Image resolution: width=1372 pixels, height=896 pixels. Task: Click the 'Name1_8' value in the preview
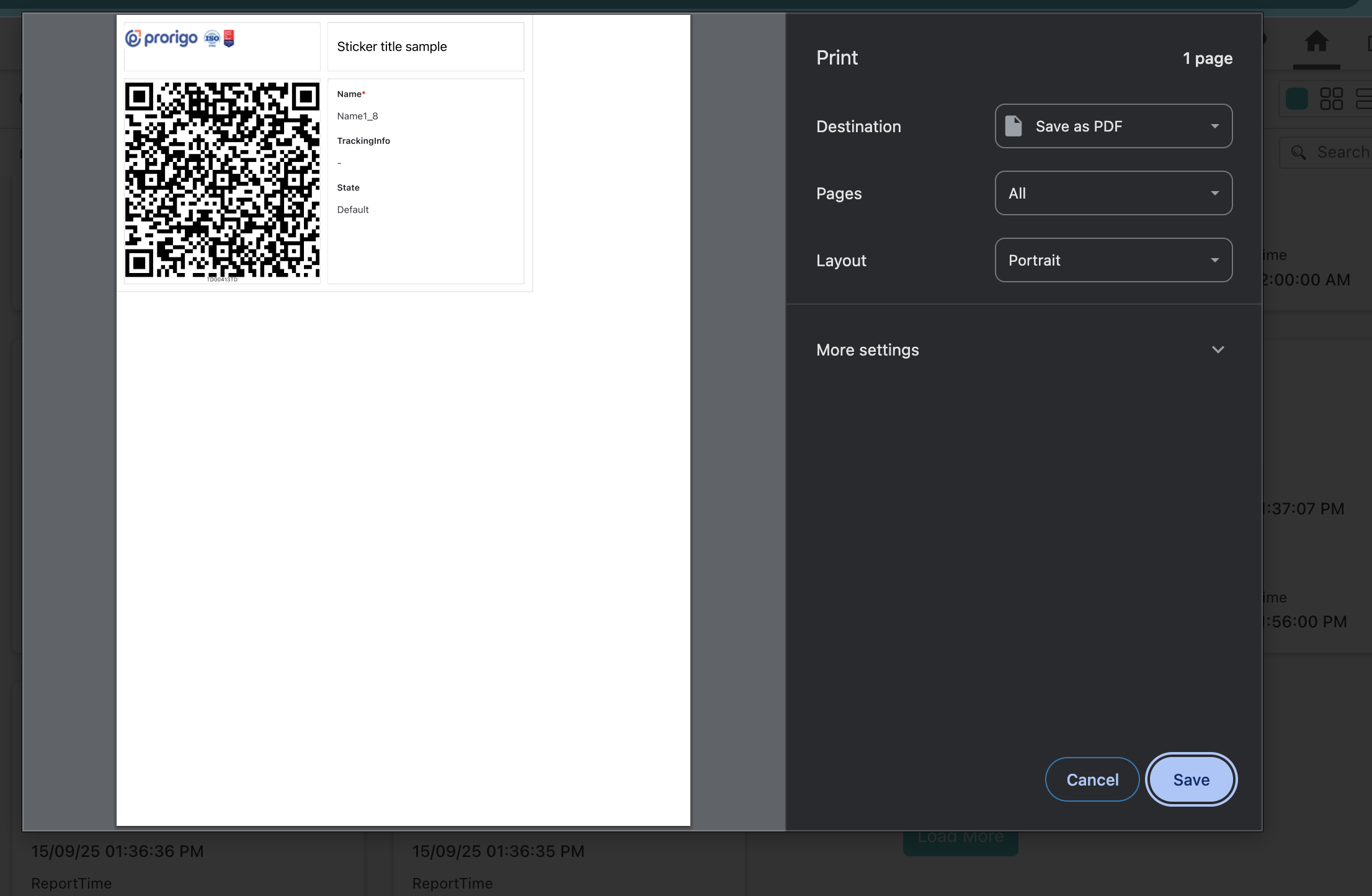[357, 116]
